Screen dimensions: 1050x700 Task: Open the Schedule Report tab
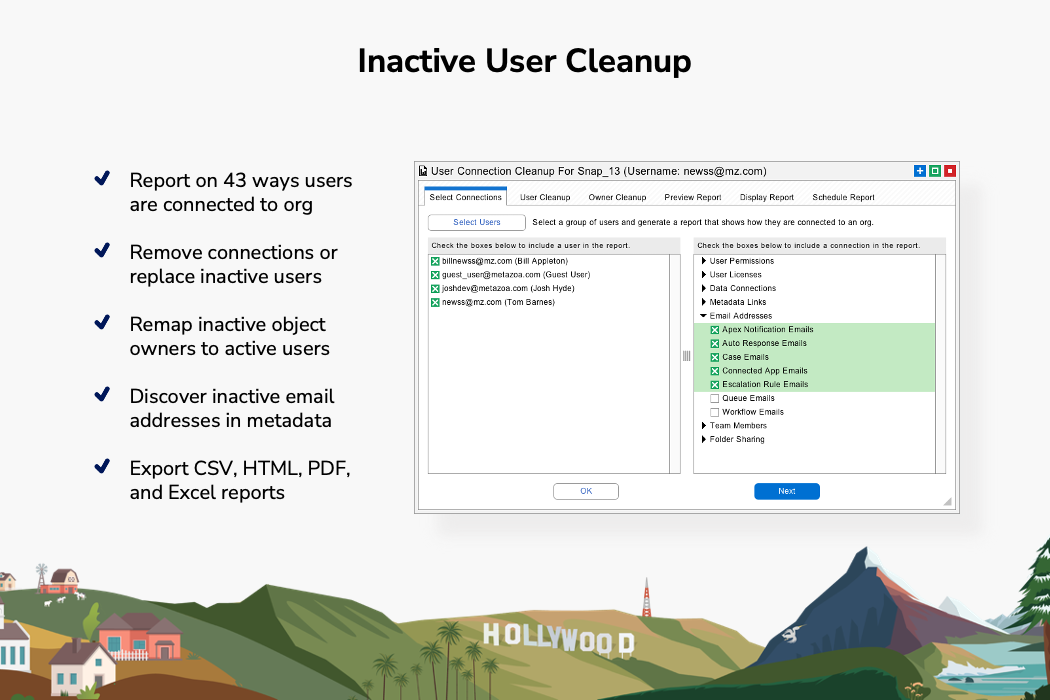tap(843, 197)
